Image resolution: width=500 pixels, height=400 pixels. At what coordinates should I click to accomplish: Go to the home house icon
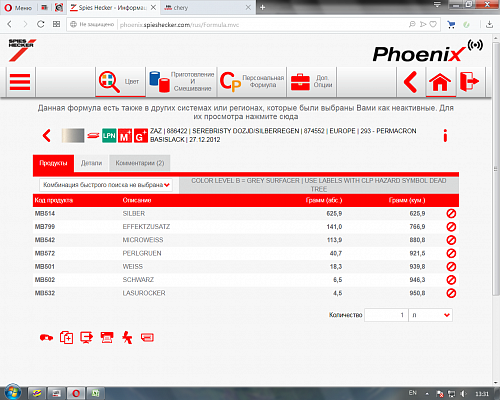[x=440, y=82]
